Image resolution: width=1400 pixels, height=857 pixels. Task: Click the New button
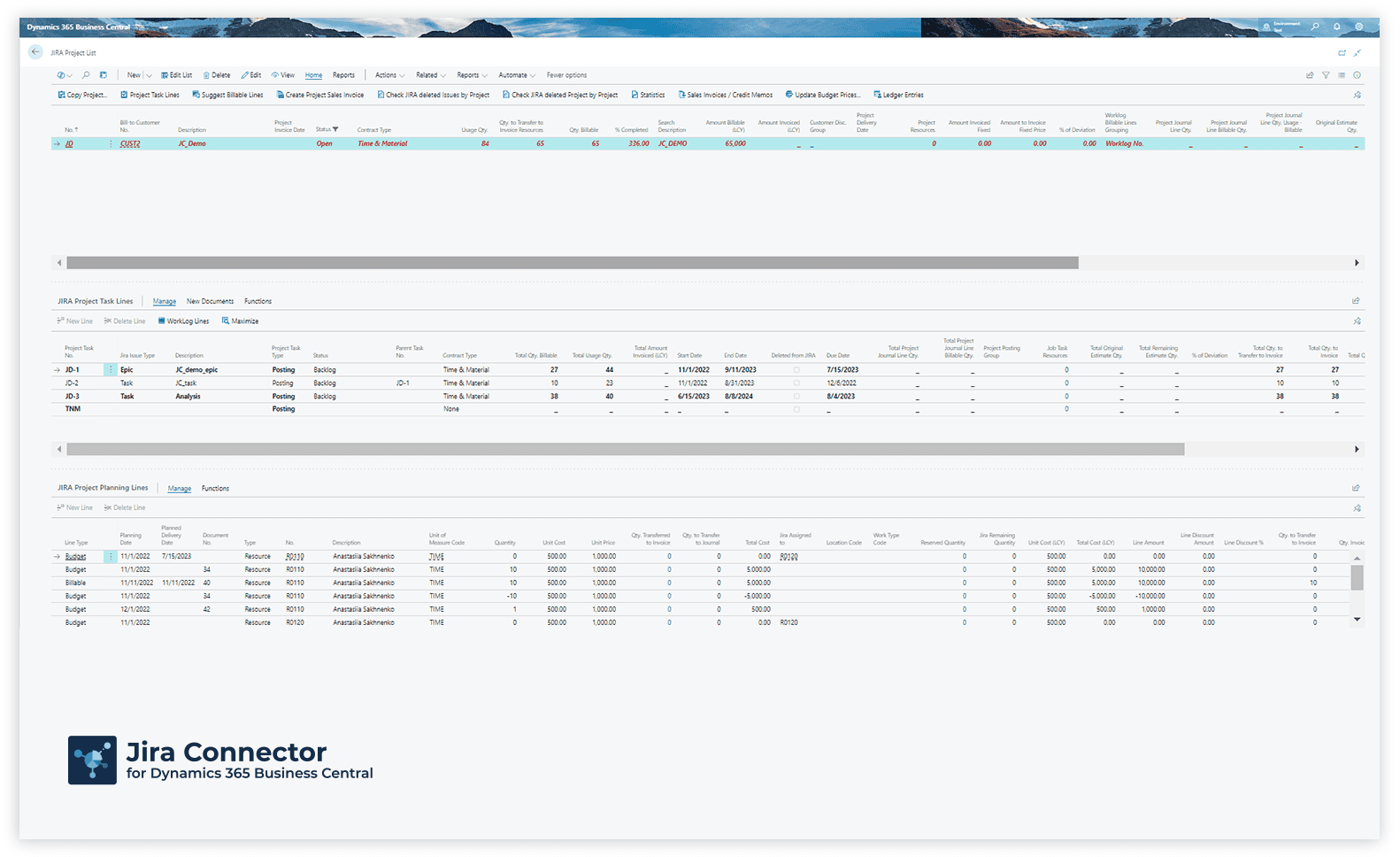coord(134,75)
